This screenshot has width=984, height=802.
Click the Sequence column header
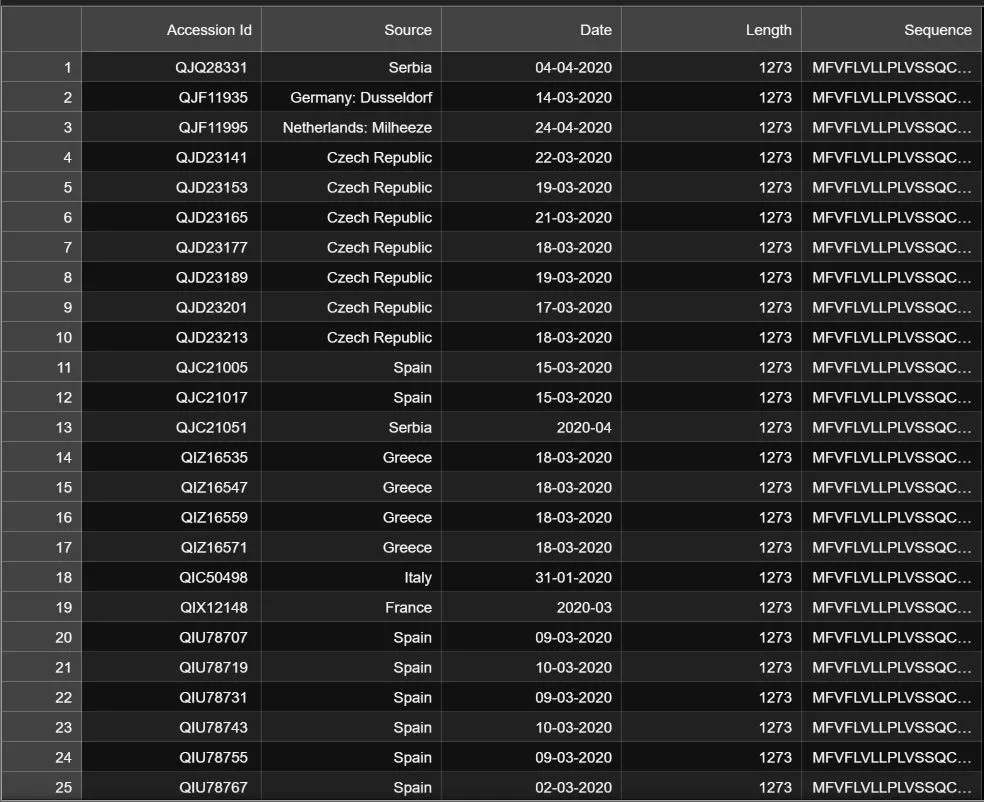(x=892, y=29)
